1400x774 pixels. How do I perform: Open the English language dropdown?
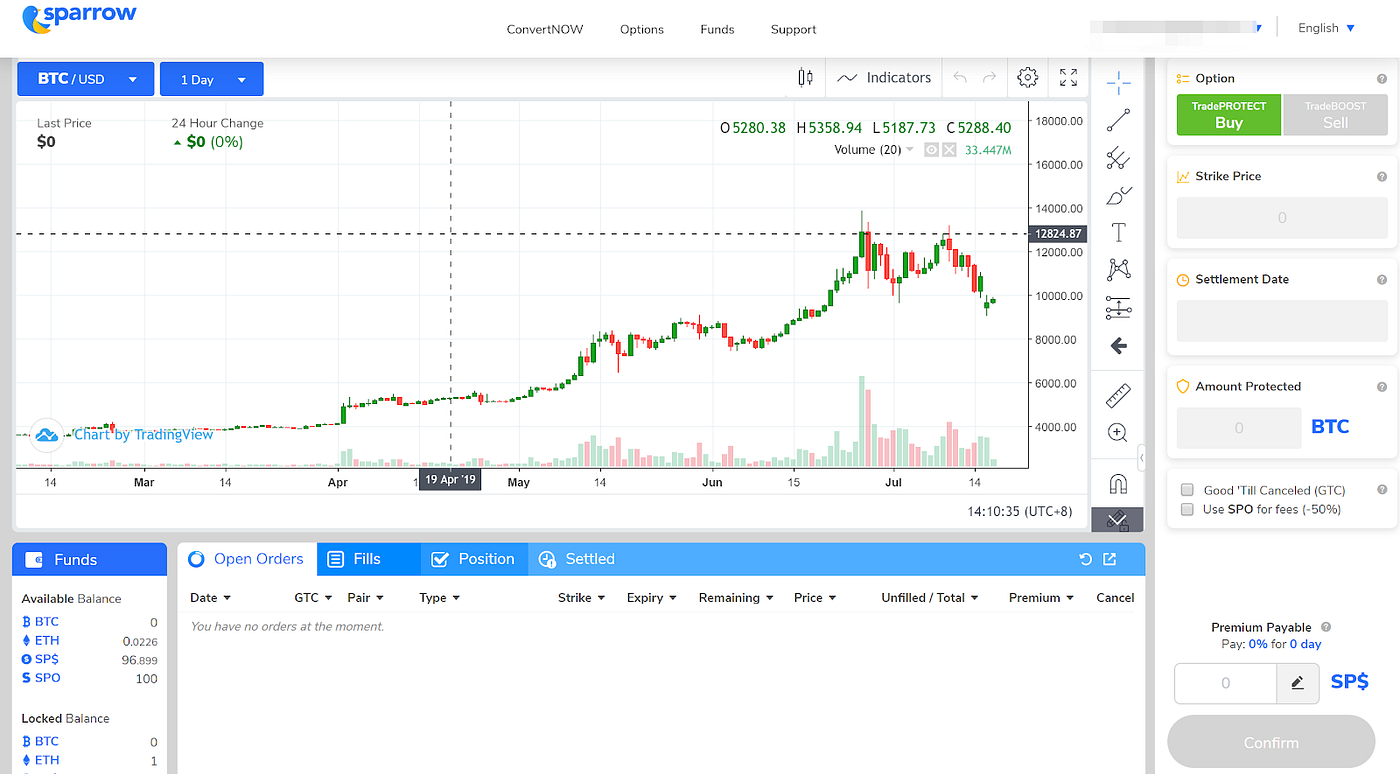click(x=1326, y=28)
